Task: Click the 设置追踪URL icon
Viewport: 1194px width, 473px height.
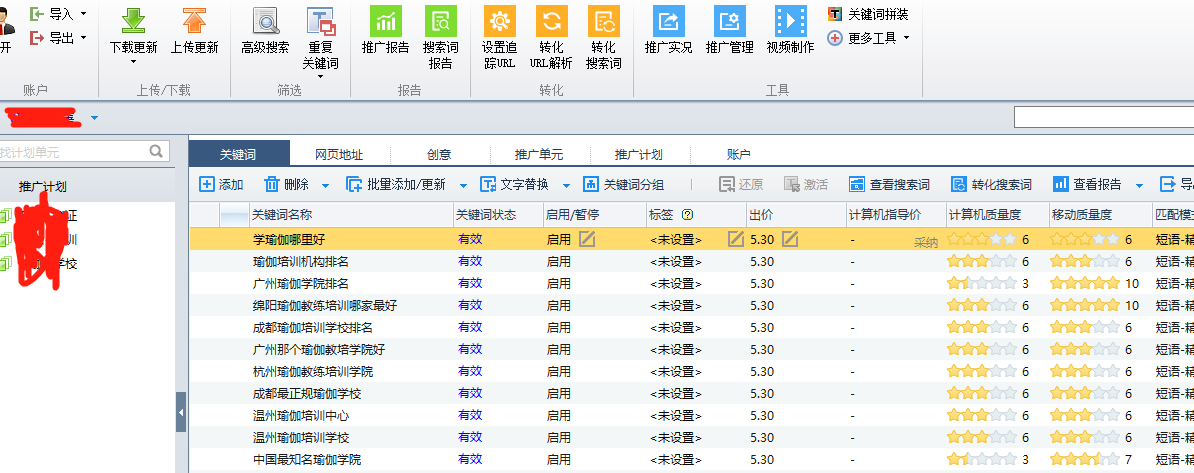Action: click(x=498, y=21)
